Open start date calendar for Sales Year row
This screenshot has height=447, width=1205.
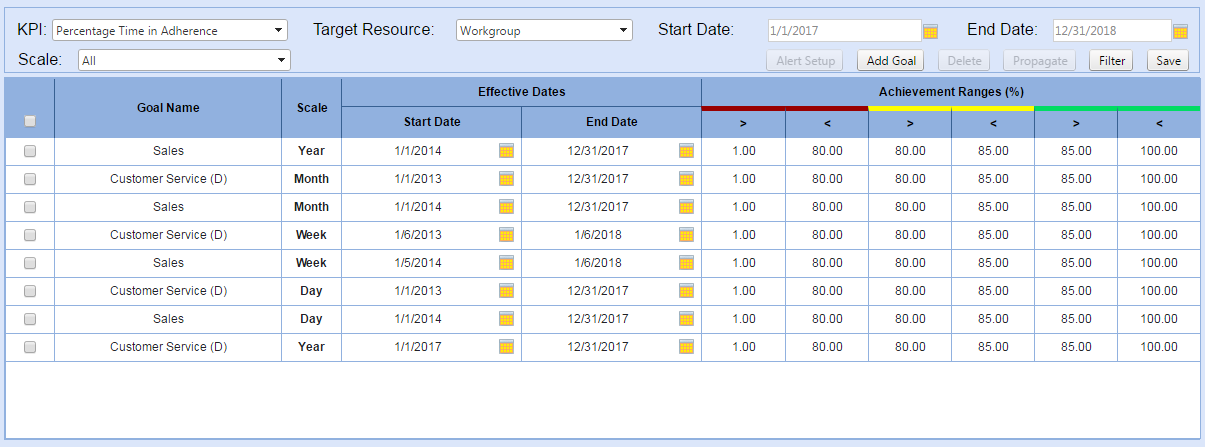point(506,151)
